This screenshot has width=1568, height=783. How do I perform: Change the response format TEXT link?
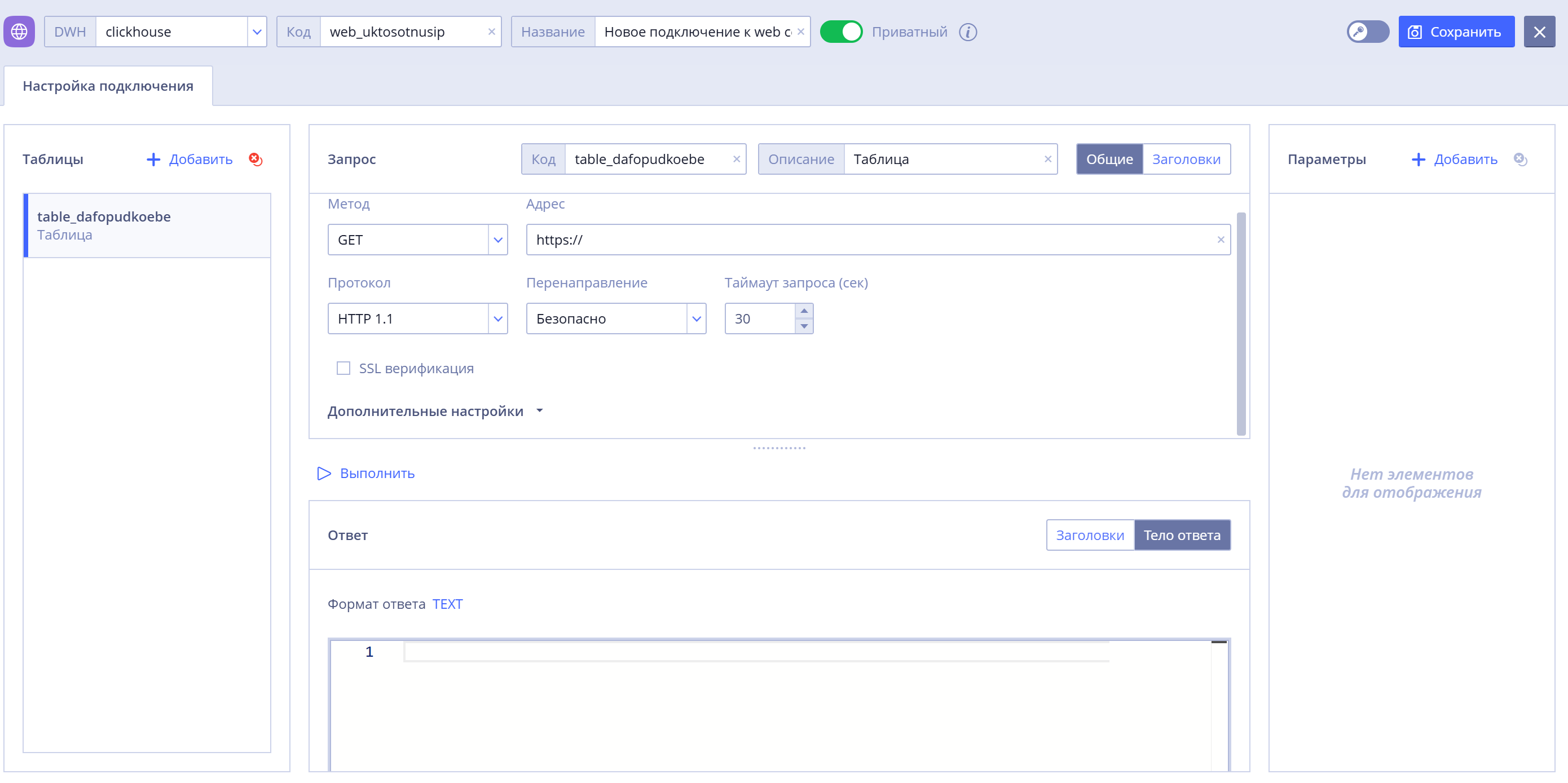point(447,604)
